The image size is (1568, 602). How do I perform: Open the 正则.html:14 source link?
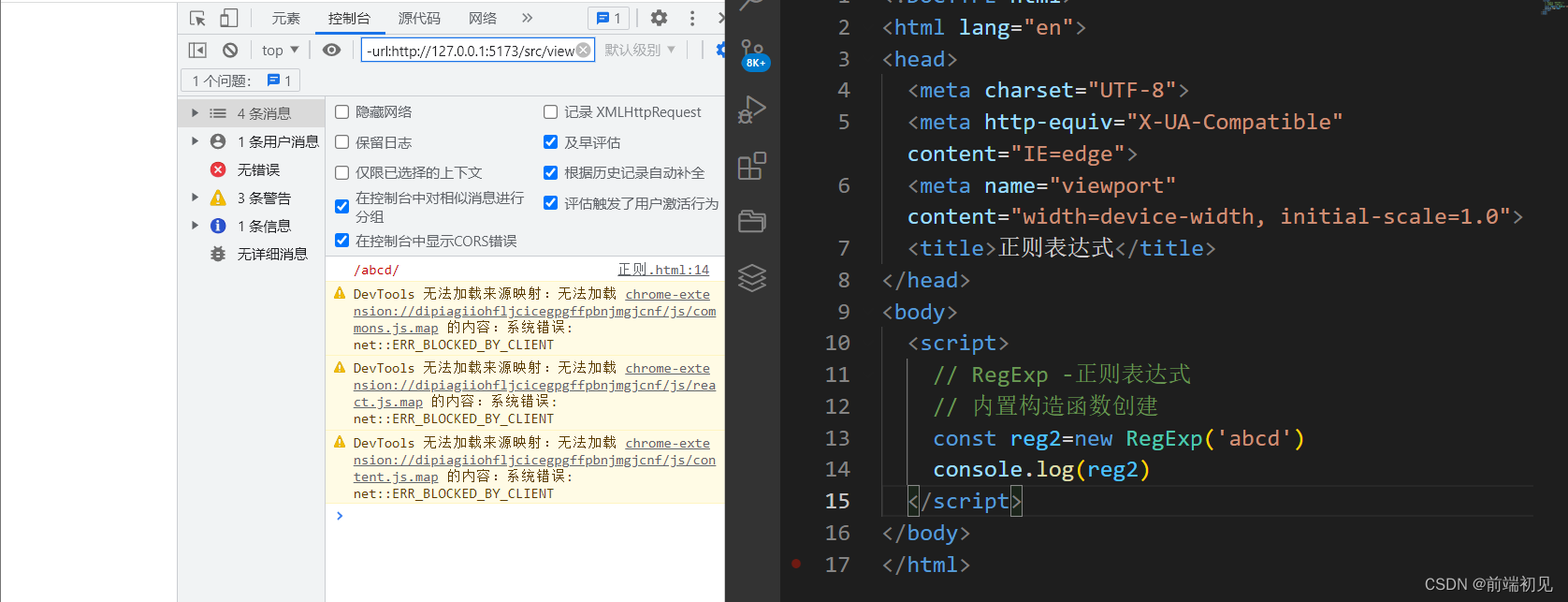[663, 270]
